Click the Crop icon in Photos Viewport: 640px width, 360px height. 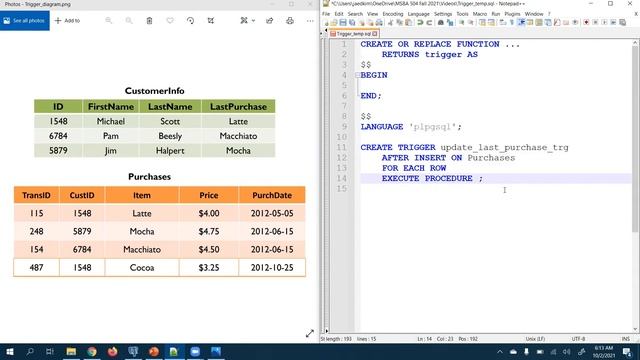(211, 20)
